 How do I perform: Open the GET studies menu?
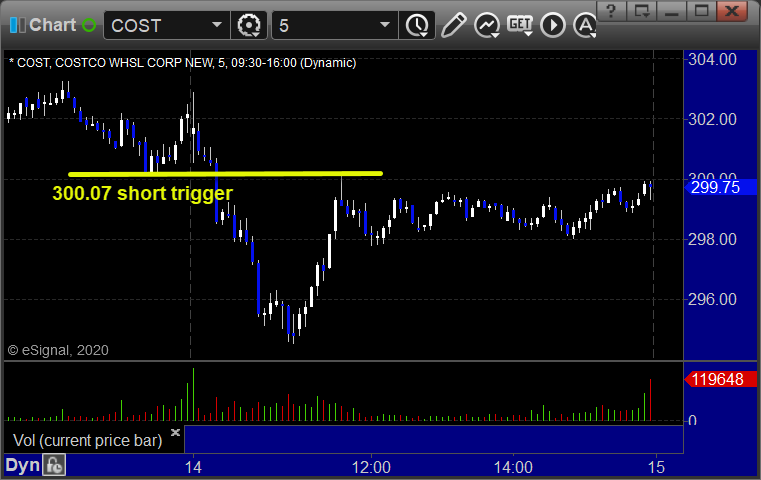(520, 25)
